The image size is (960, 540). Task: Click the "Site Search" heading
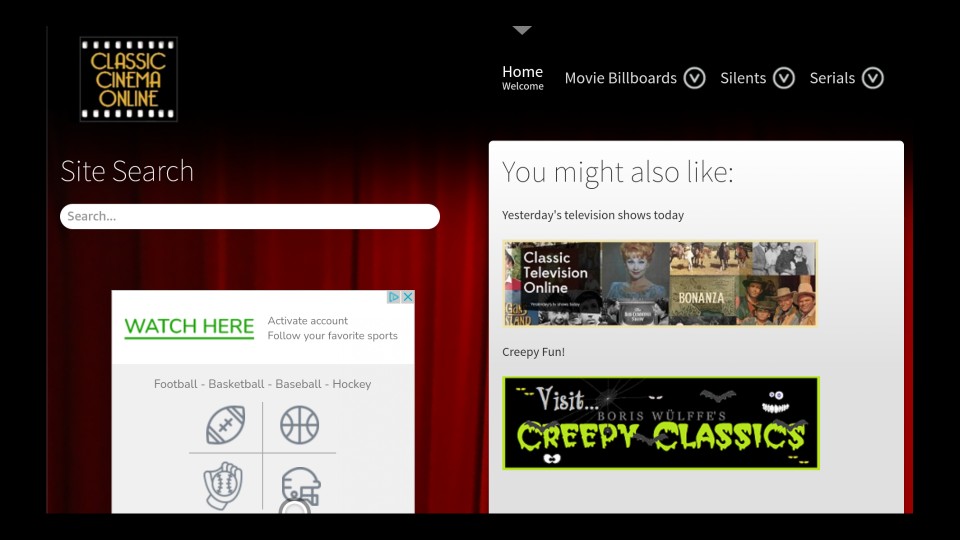point(127,171)
